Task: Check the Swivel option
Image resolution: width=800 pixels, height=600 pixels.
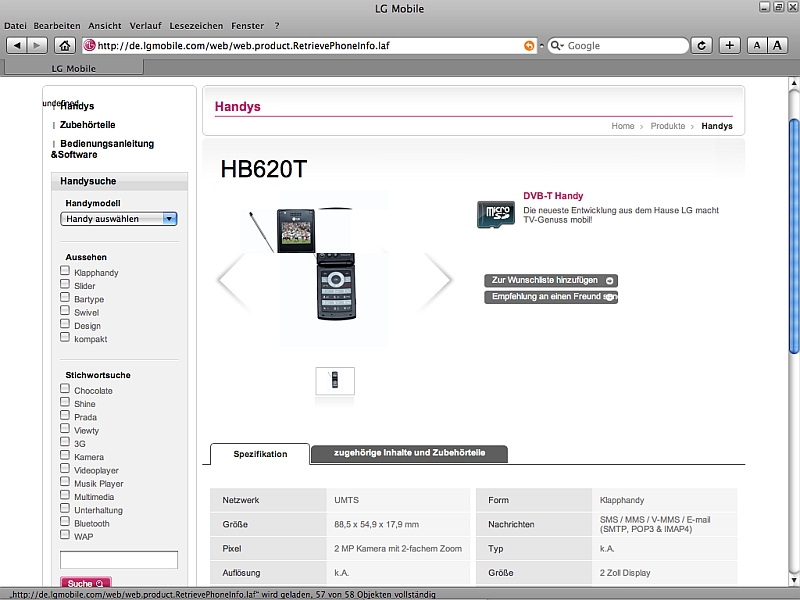Action: (65, 310)
